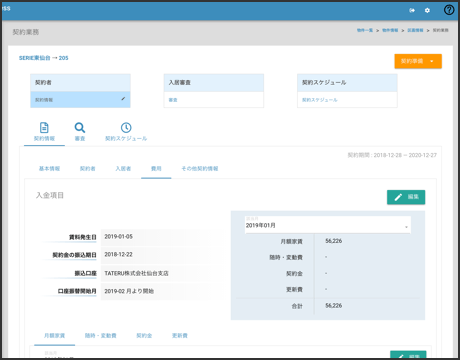Switch to the 入居者 tab
The width and height of the screenshot is (460, 360).
(x=123, y=169)
